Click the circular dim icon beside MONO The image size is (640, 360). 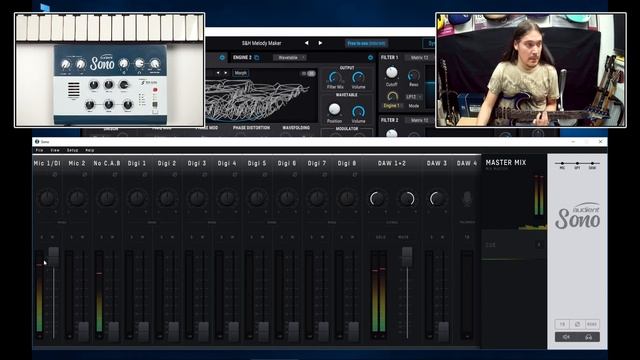pos(577,324)
